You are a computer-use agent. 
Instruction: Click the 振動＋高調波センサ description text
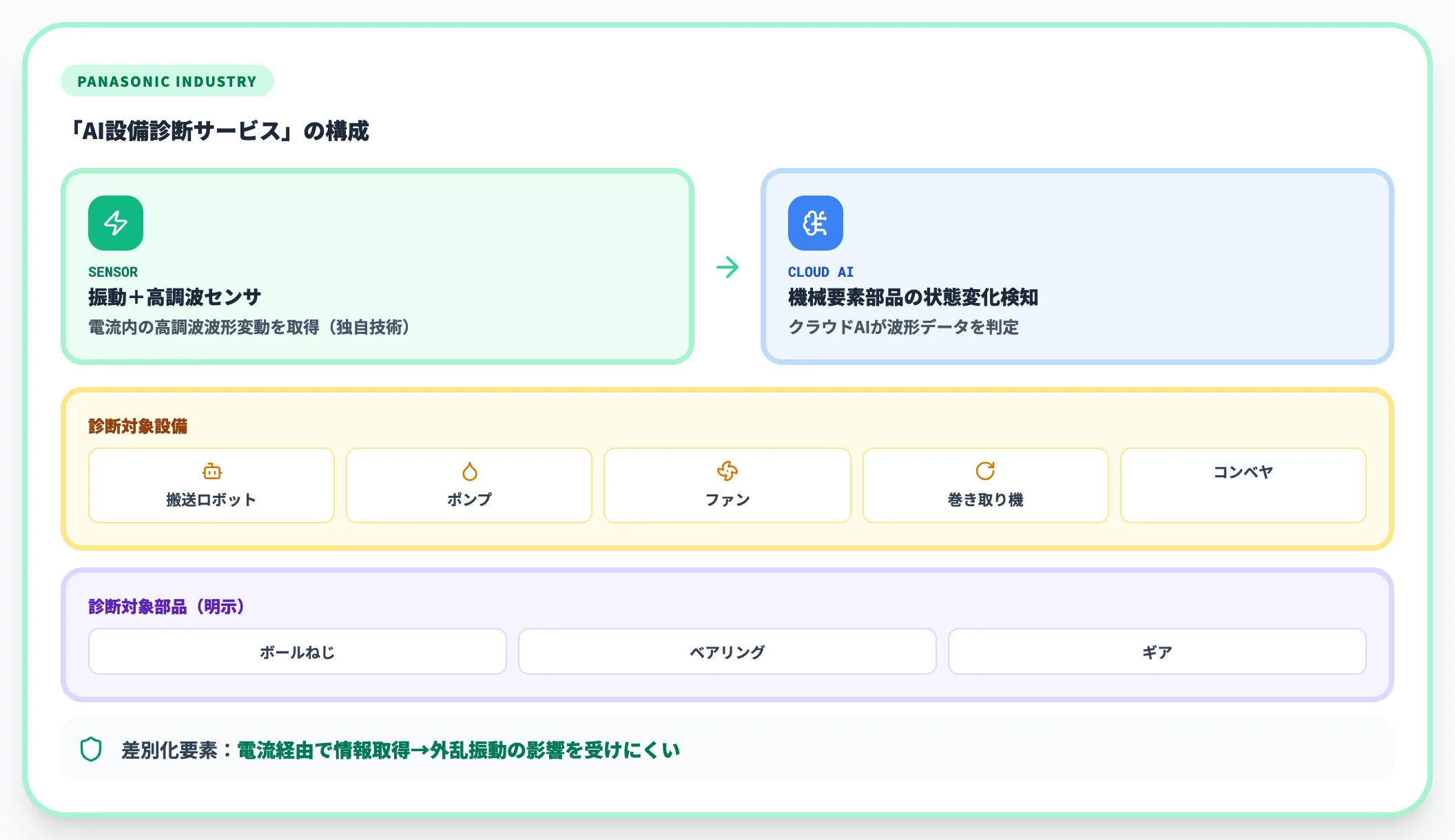point(249,328)
